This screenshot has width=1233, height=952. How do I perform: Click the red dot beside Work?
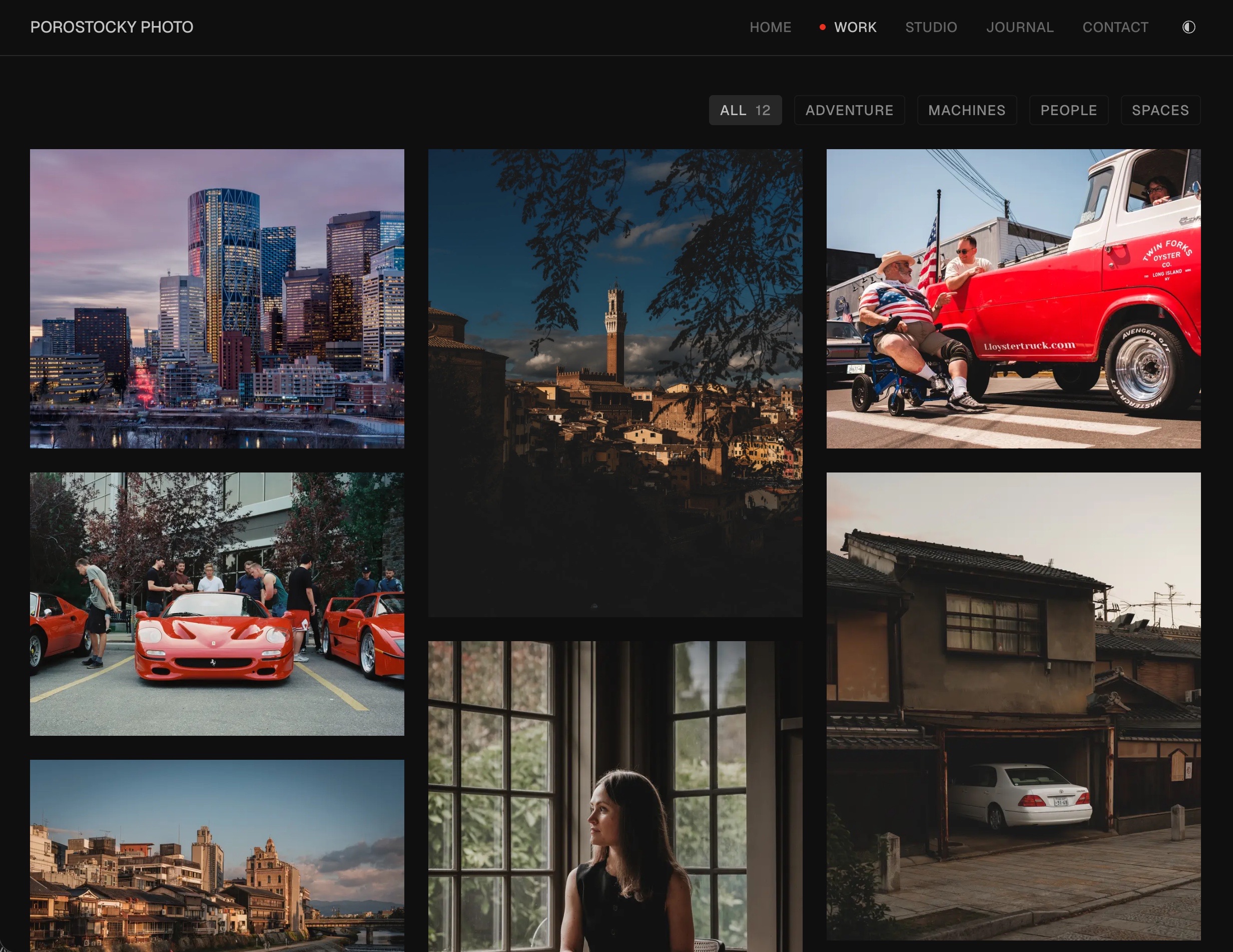point(823,27)
